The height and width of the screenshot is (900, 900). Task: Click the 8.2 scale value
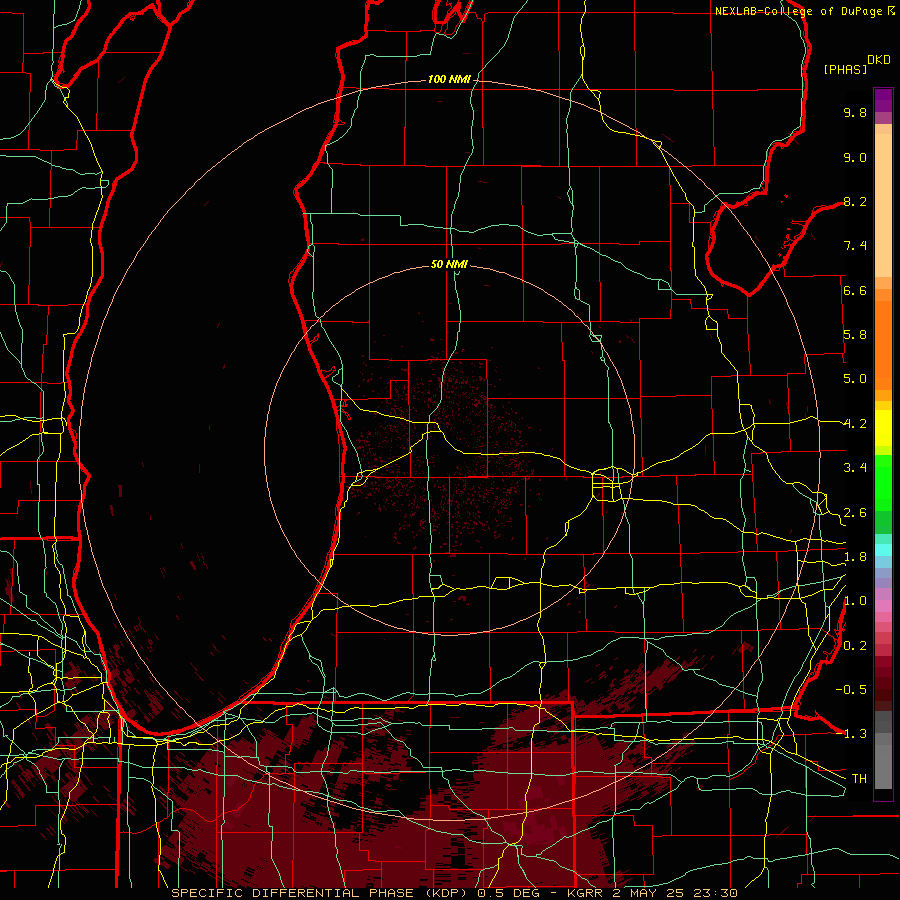click(855, 201)
